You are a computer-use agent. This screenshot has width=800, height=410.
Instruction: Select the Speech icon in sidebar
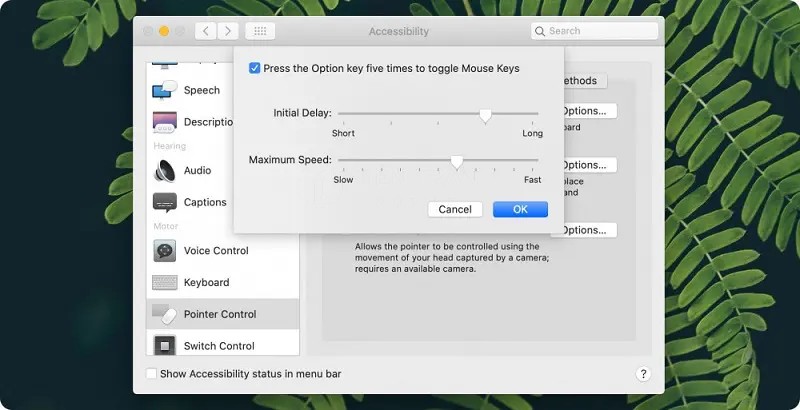(165, 90)
